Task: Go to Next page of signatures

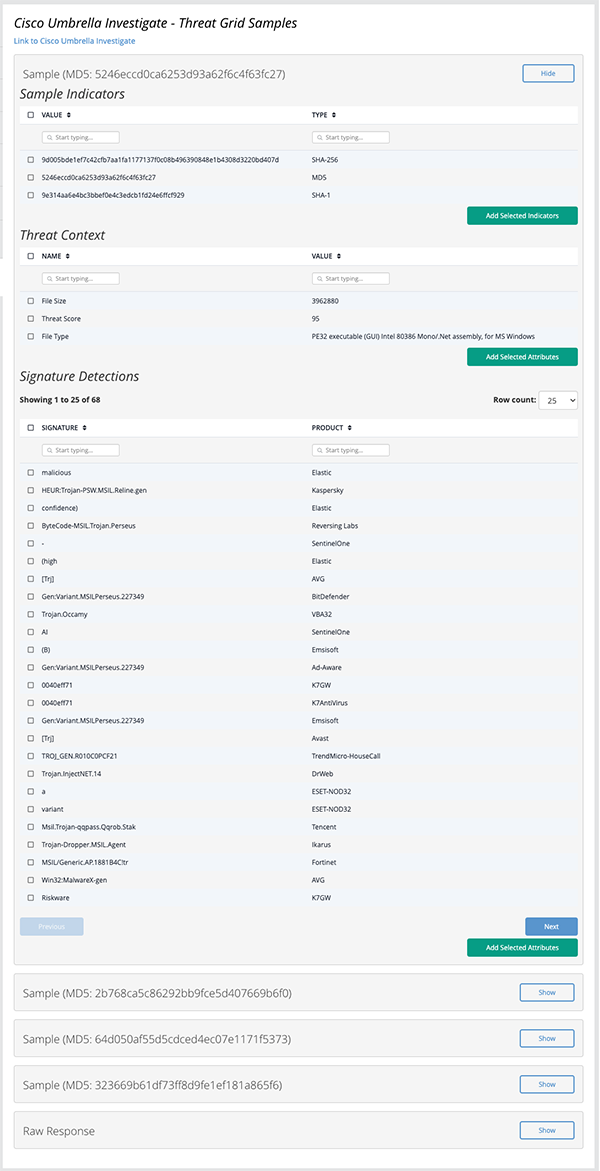Action: click(x=551, y=927)
